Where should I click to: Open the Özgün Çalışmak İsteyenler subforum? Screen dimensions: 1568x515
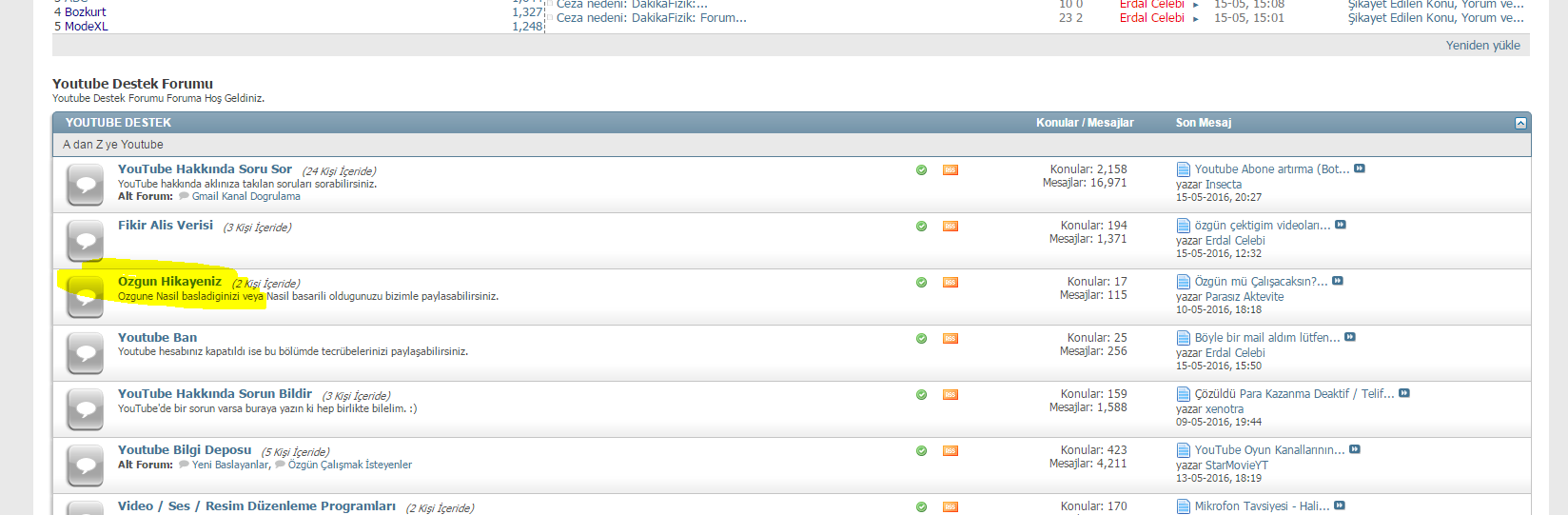click(350, 465)
